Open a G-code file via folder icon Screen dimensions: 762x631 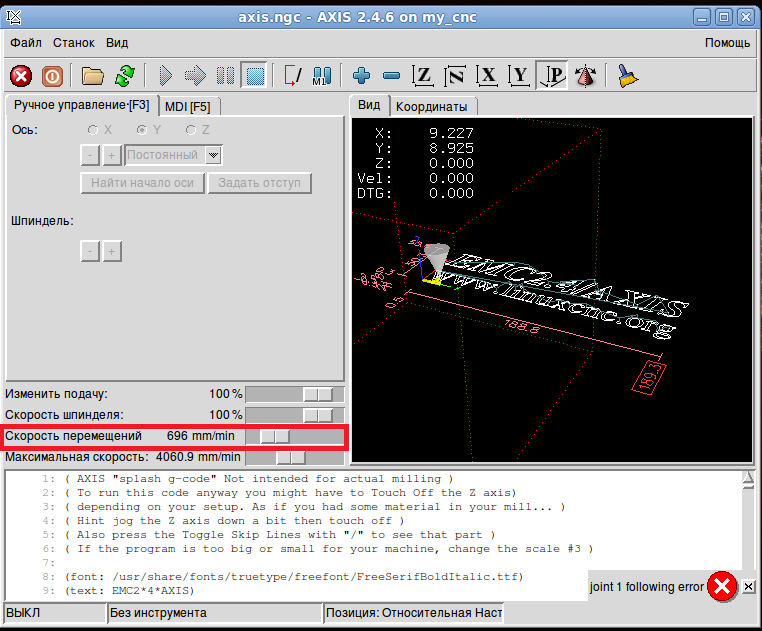(92, 76)
